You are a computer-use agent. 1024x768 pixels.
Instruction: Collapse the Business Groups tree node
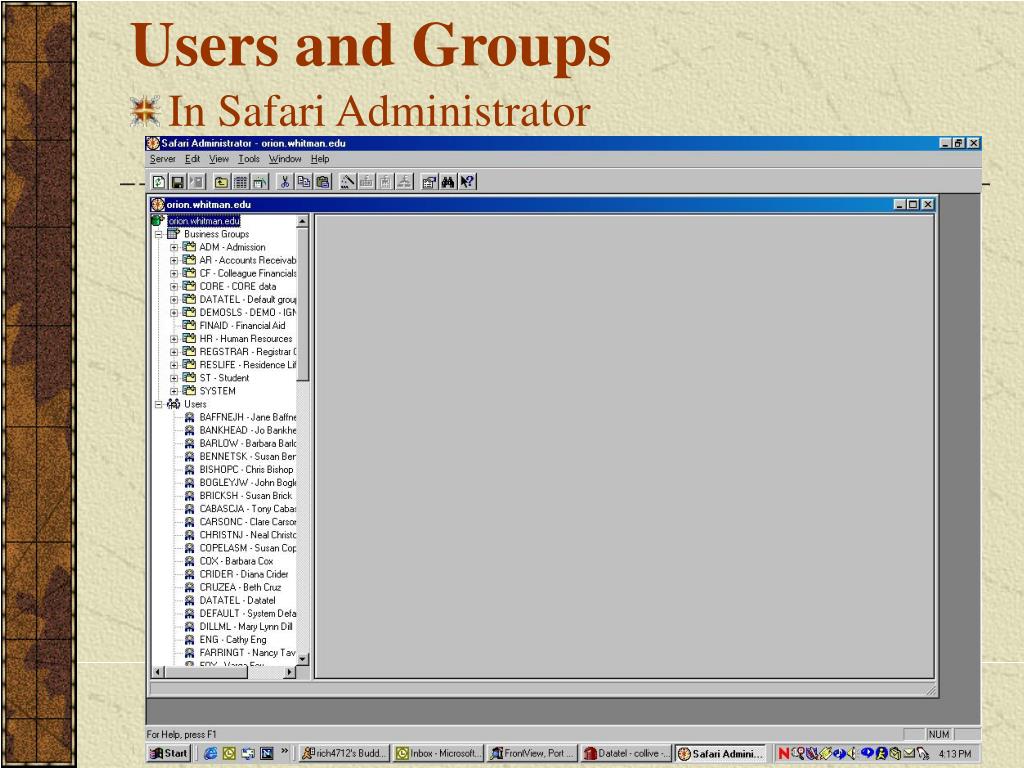point(158,234)
